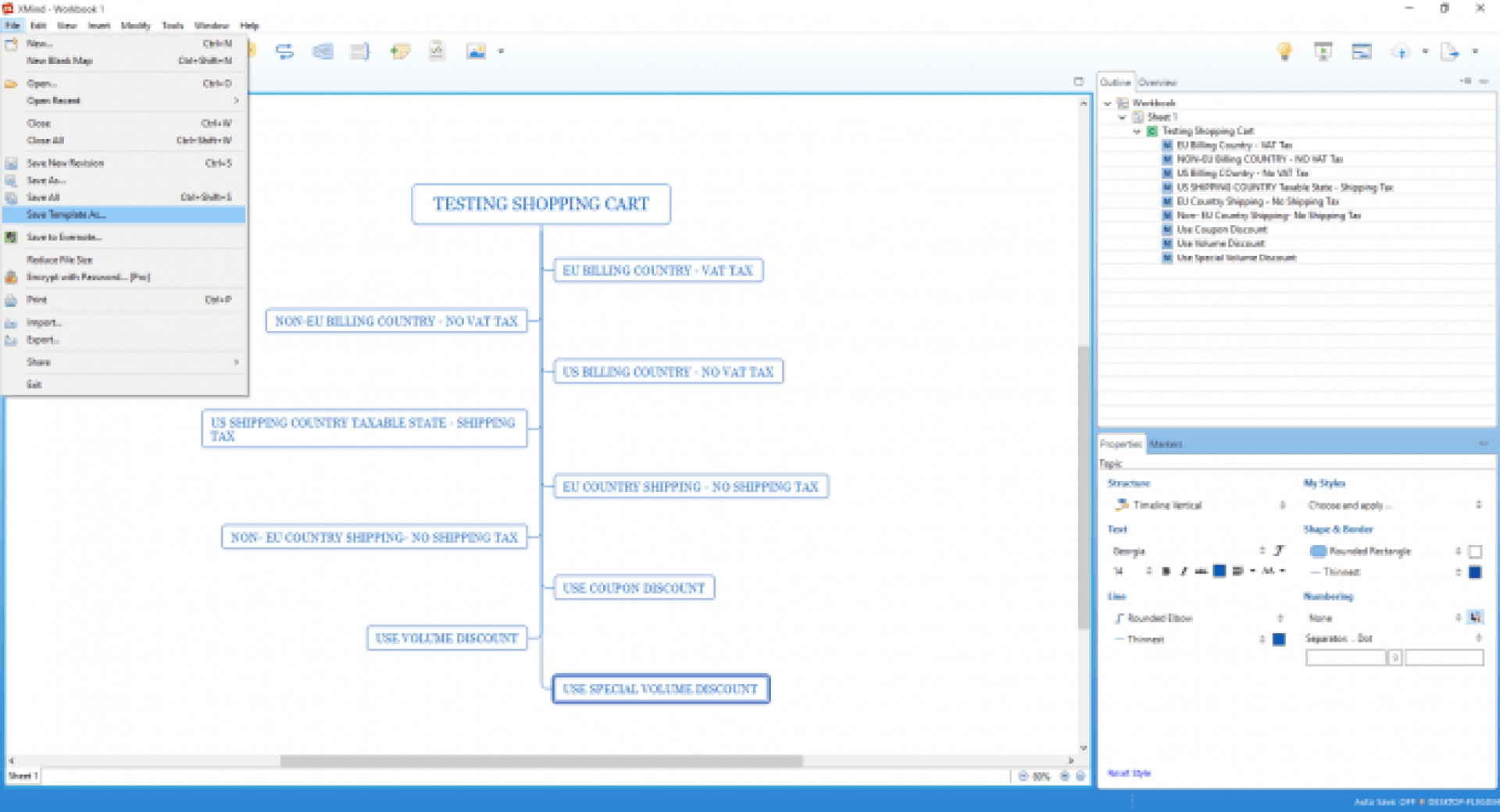Select the Use Coupon Discount topic
The width and height of the screenshot is (1500, 812).
click(634, 588)
